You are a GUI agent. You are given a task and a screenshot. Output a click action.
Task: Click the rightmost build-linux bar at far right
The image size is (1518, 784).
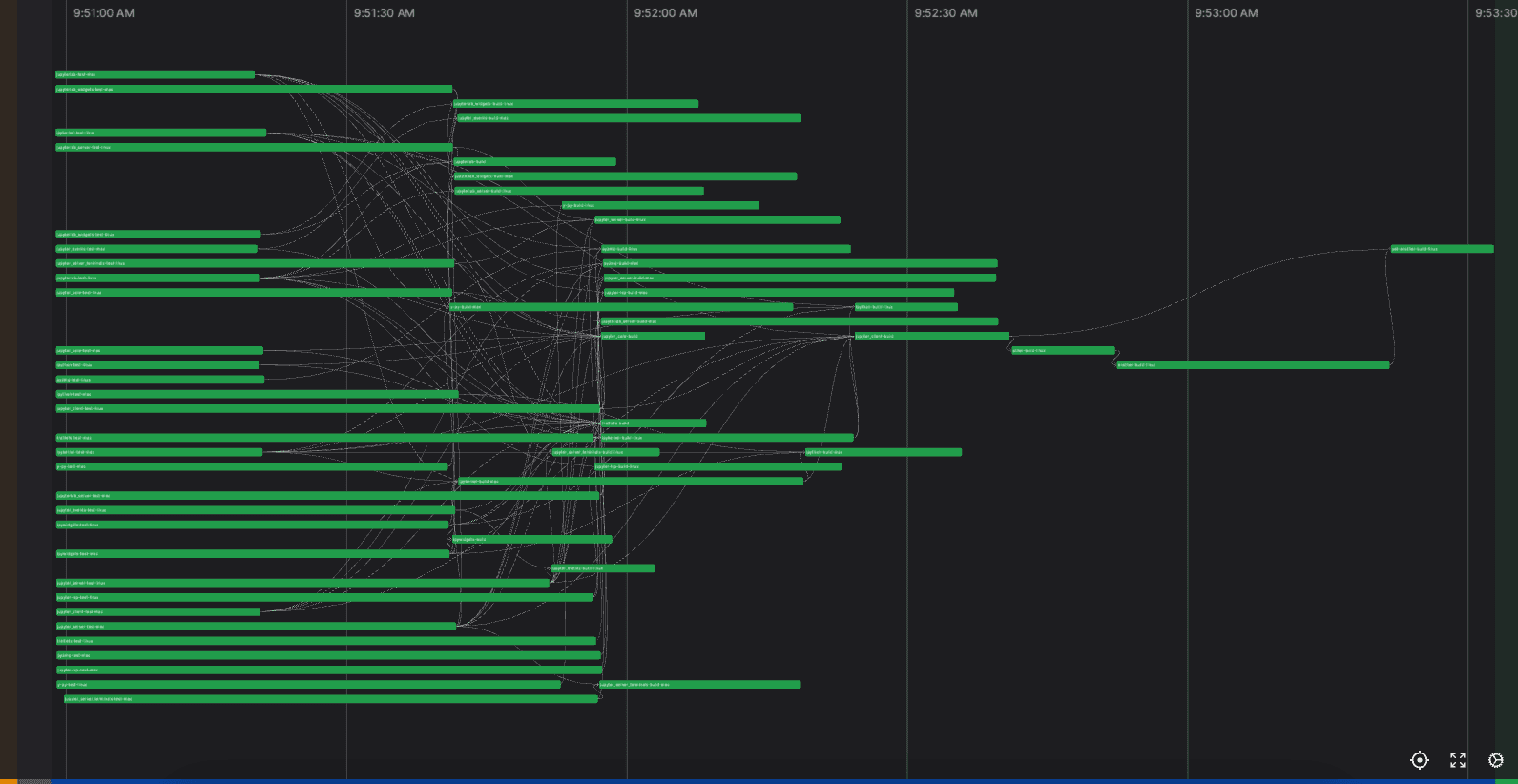point(1442,249)
